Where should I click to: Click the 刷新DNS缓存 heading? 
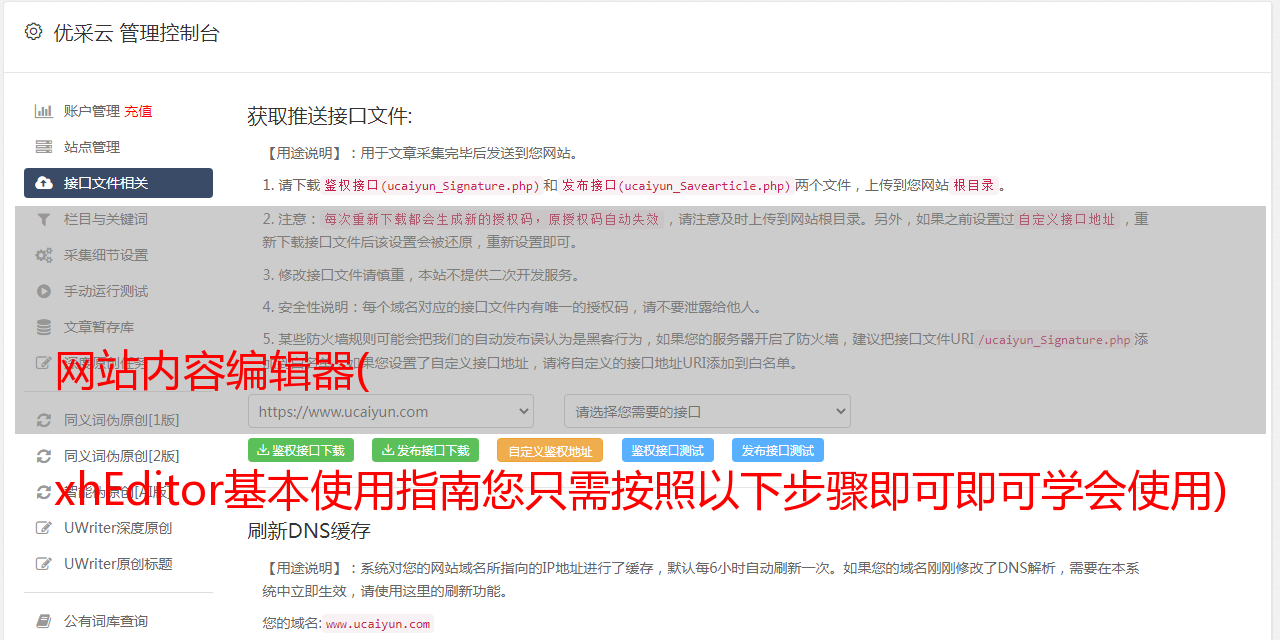click(x=309, y=530)
